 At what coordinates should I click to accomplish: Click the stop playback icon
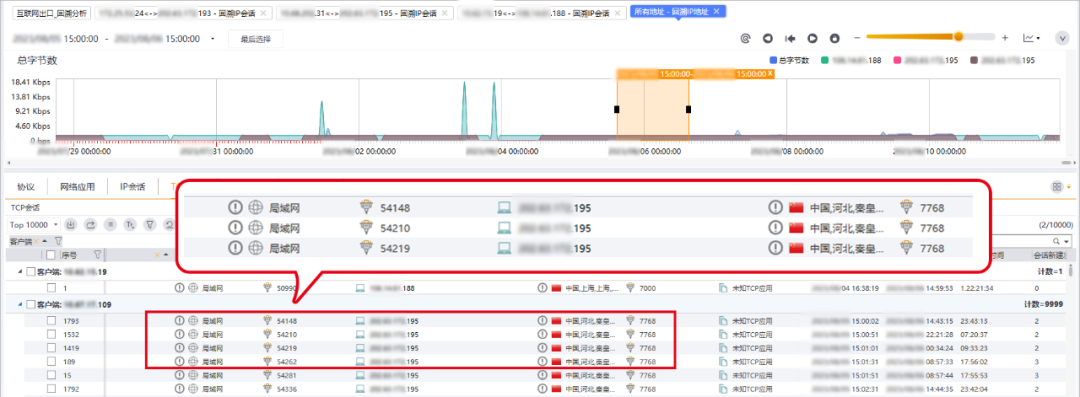[835, 39]
